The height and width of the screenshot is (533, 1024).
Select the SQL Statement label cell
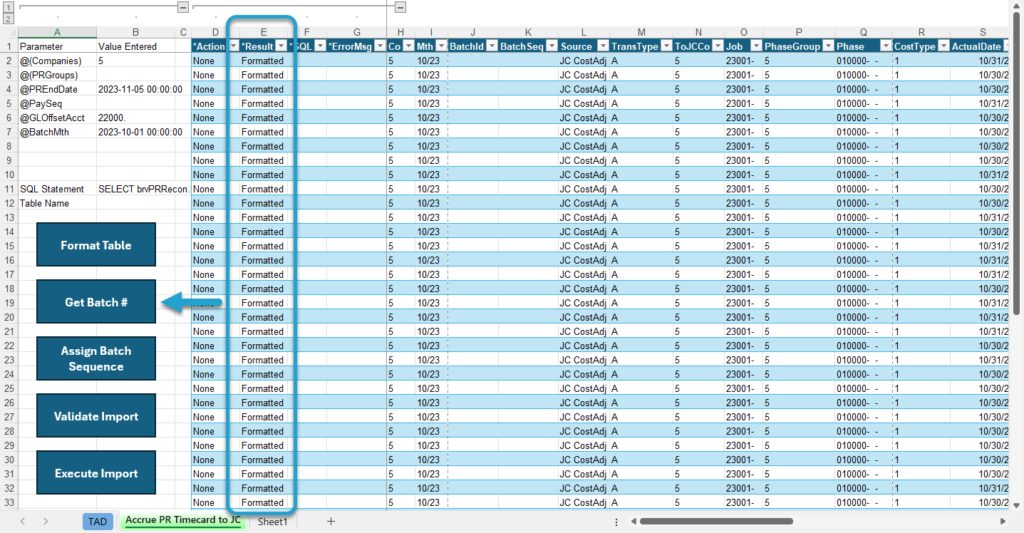click(57, 189)
